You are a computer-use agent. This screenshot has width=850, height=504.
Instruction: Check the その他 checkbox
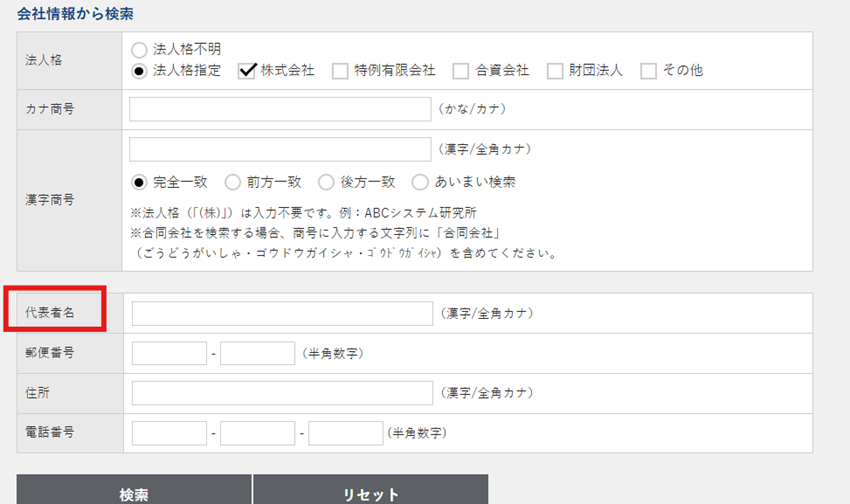(648, 71)
